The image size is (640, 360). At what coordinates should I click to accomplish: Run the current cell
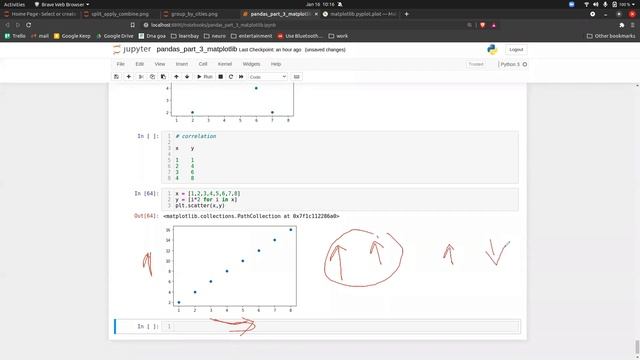(204, 77)
